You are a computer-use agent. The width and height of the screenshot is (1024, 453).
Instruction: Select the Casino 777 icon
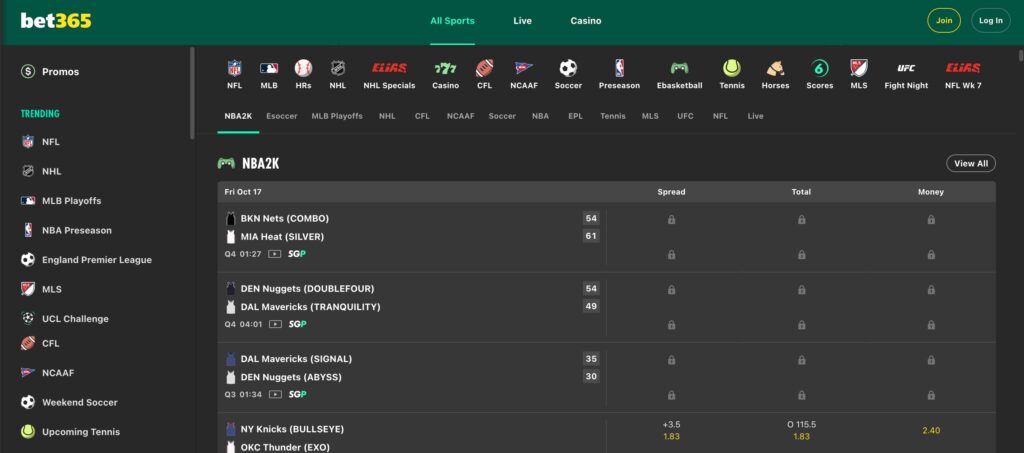(x=445, y=69)
